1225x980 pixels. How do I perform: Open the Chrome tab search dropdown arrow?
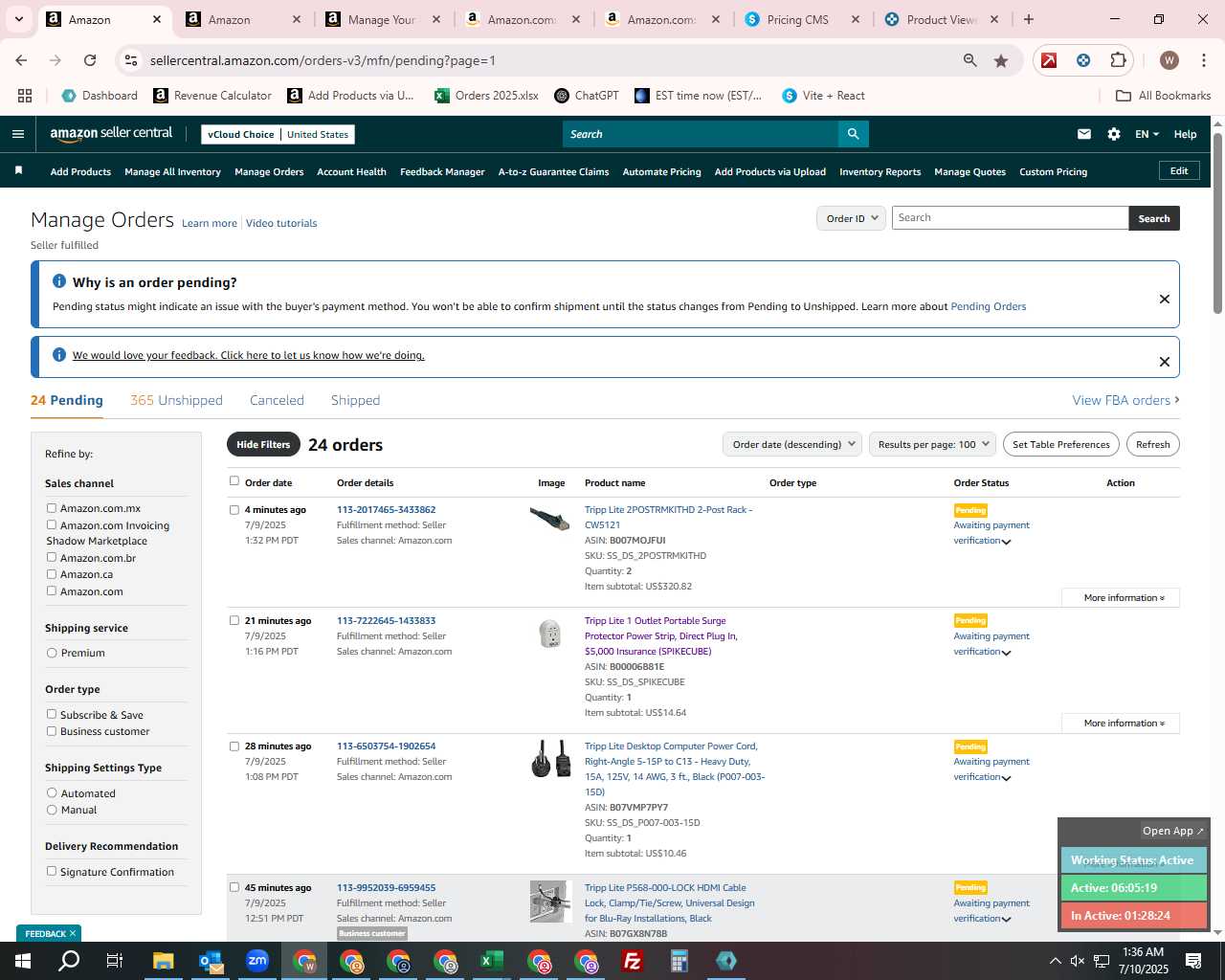(x=18, y=19)
